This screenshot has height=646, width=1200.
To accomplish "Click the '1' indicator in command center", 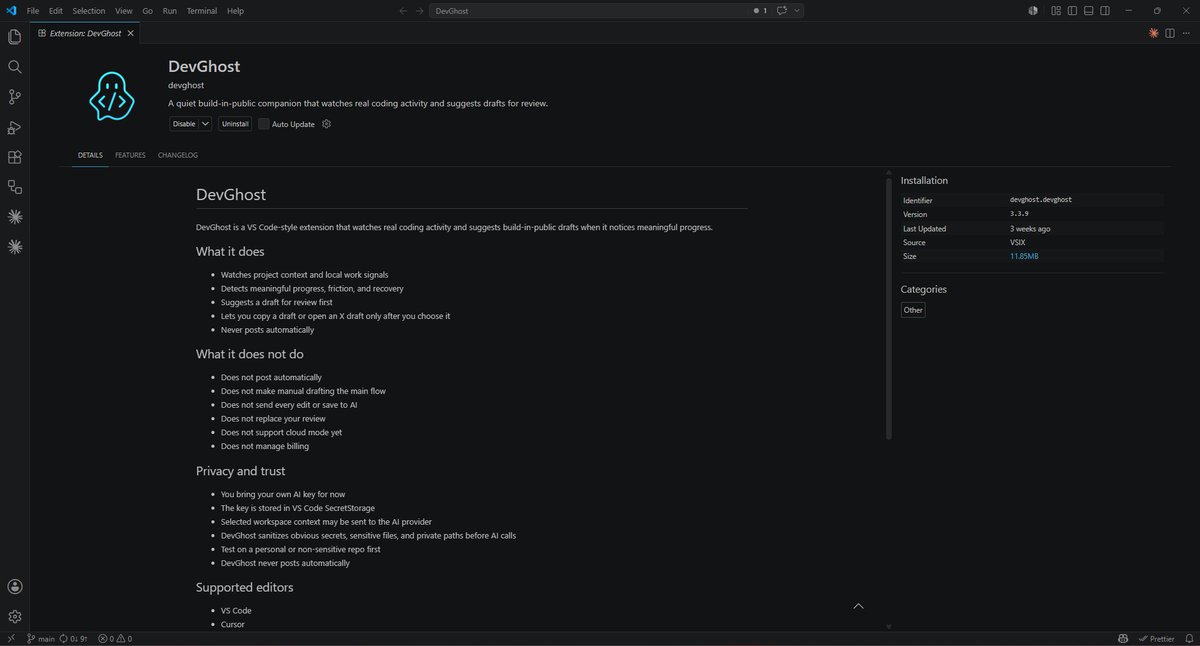I will pyautogui.click(x=761, y=10).
